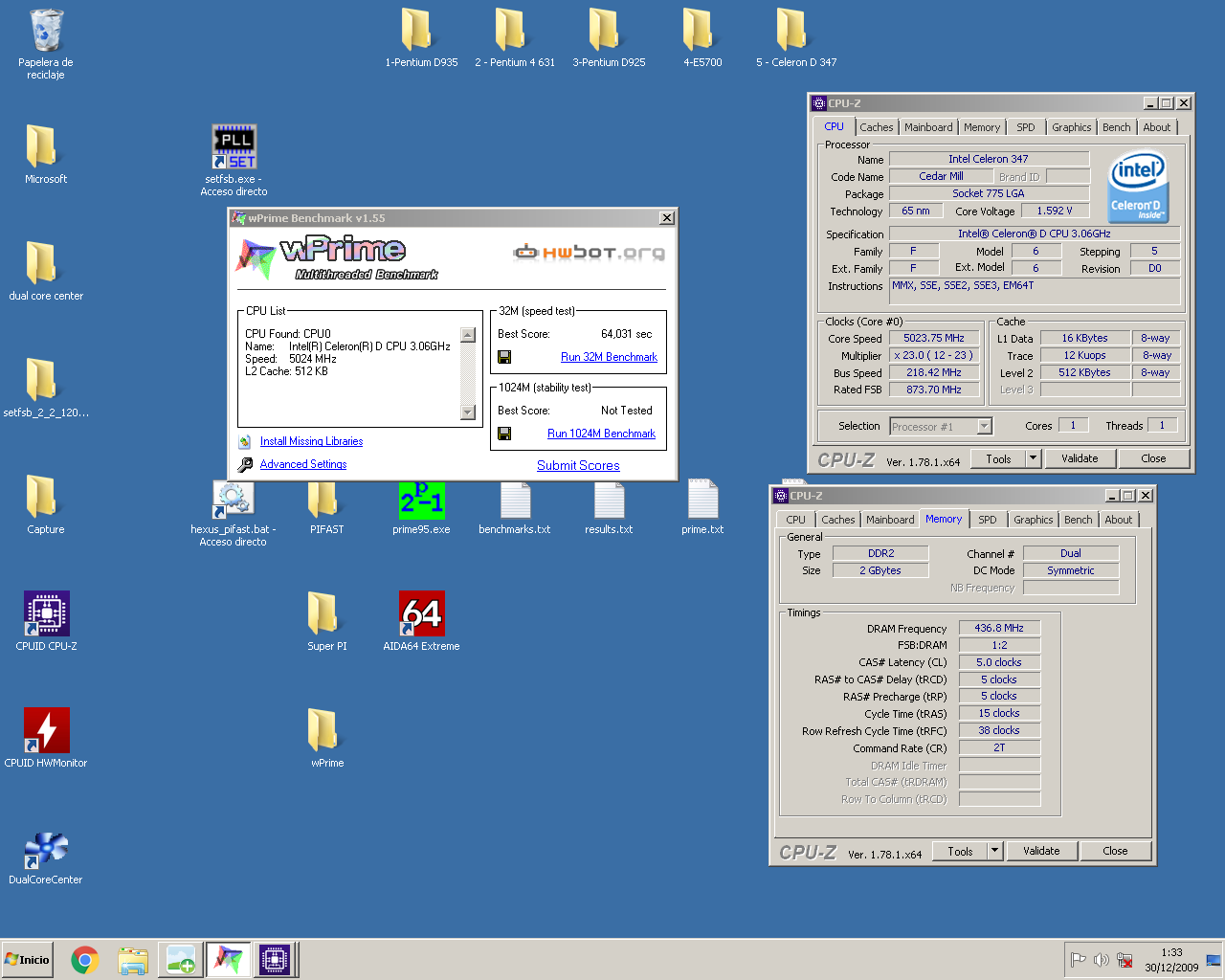Switch to Mainboard tab in upper CPU-Z window
The height and width of the screenshot is (980, 1225).
pyautogui.click(x=928, y=127)
